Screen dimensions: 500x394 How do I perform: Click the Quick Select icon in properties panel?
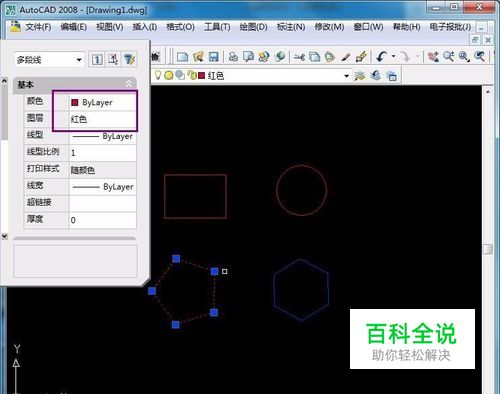(129, 59)
